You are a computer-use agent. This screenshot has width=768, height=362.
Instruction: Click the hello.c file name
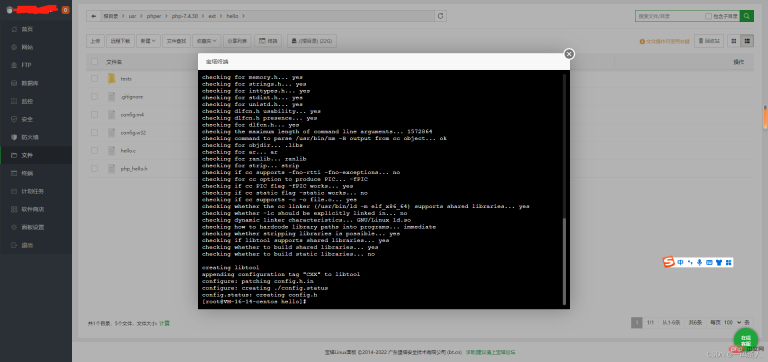(127, 150)
